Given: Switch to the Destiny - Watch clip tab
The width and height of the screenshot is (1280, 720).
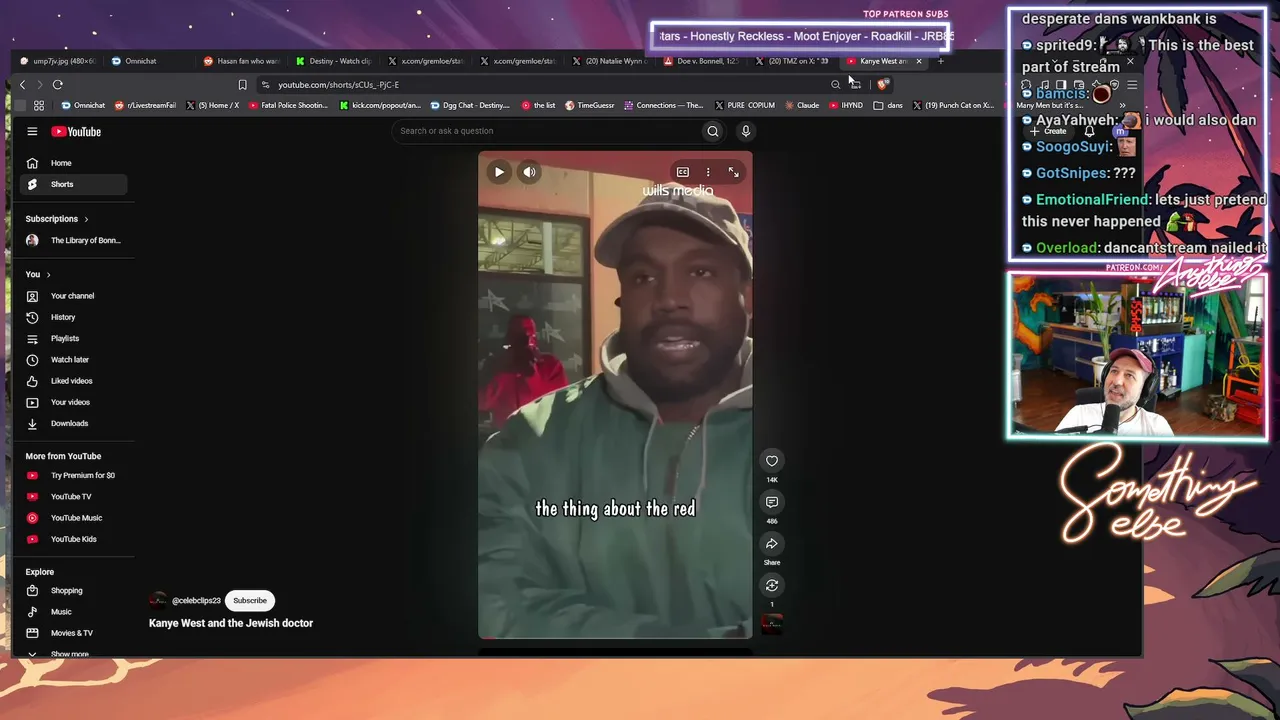Looking at the screenshot, I should pos(333,61).
